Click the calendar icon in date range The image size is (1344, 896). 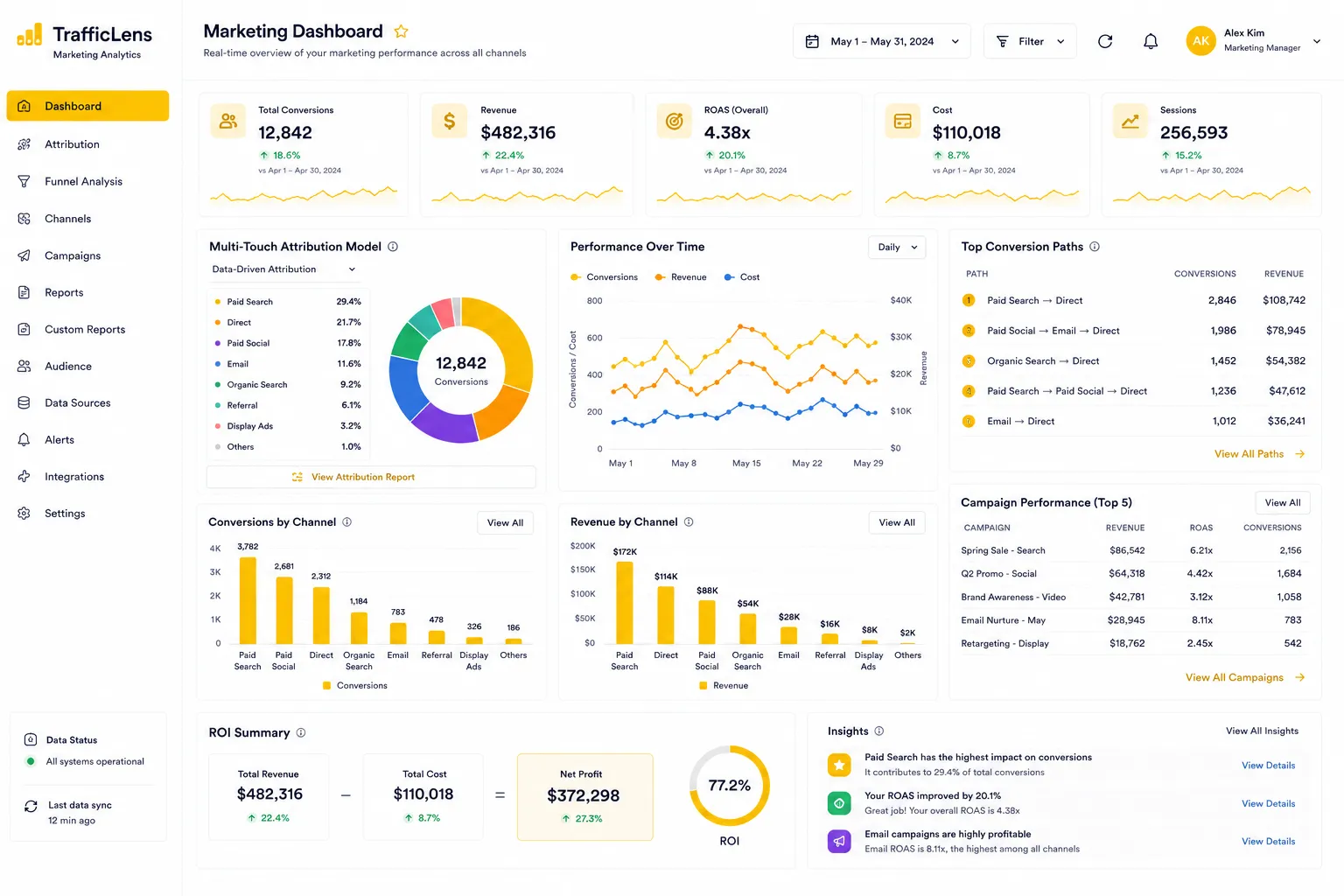(x=812, y=41)
